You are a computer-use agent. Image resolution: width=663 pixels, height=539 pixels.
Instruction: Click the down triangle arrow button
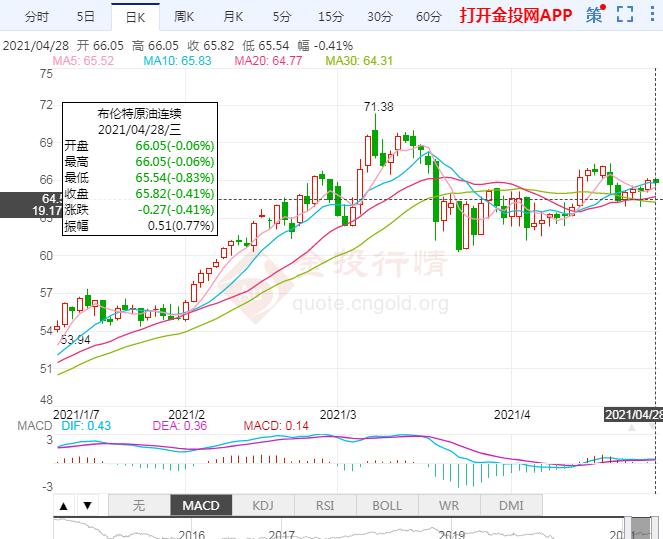(88, 505)
